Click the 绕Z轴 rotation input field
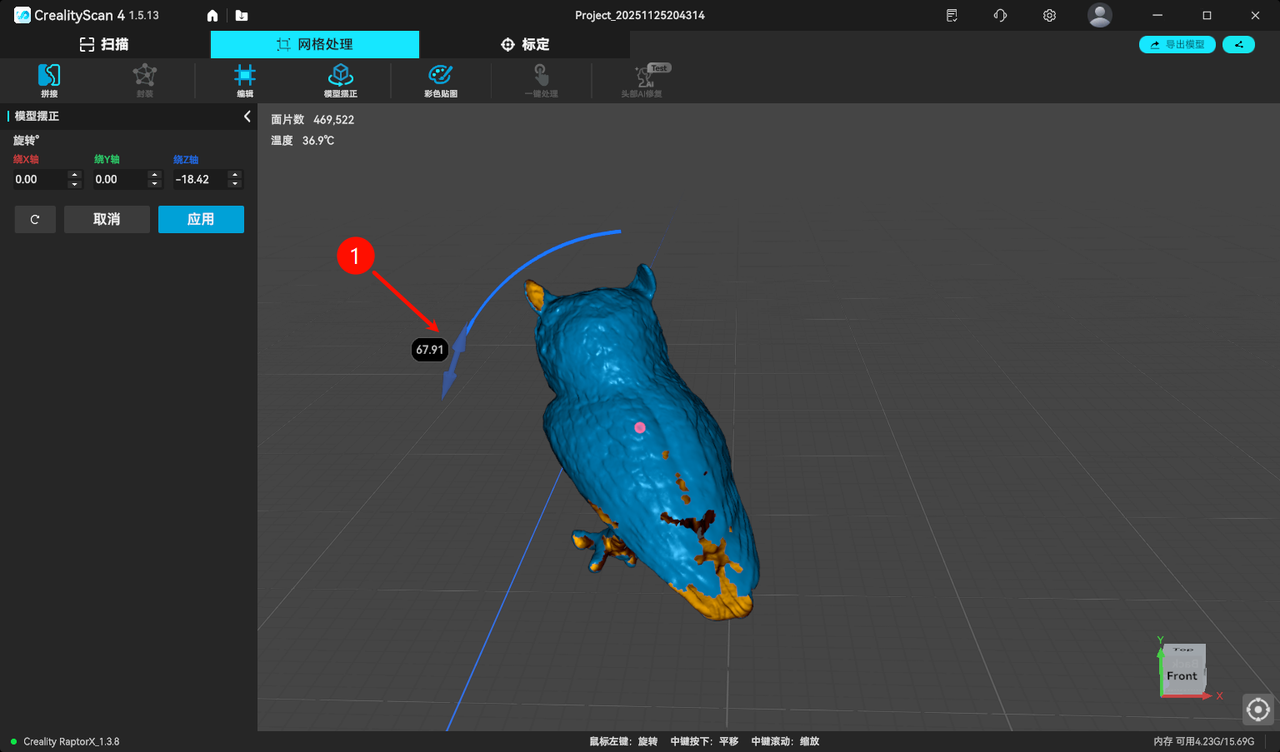The height and width of the screenshot is (752, 1280). click(198, 180)
